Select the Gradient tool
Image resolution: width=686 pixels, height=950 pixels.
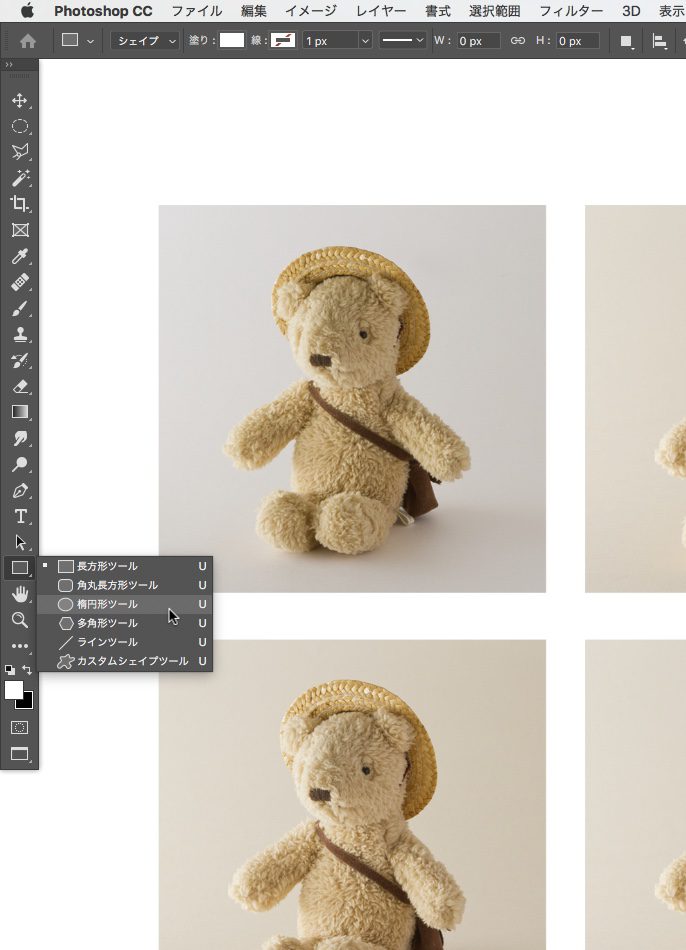(19, 412)
